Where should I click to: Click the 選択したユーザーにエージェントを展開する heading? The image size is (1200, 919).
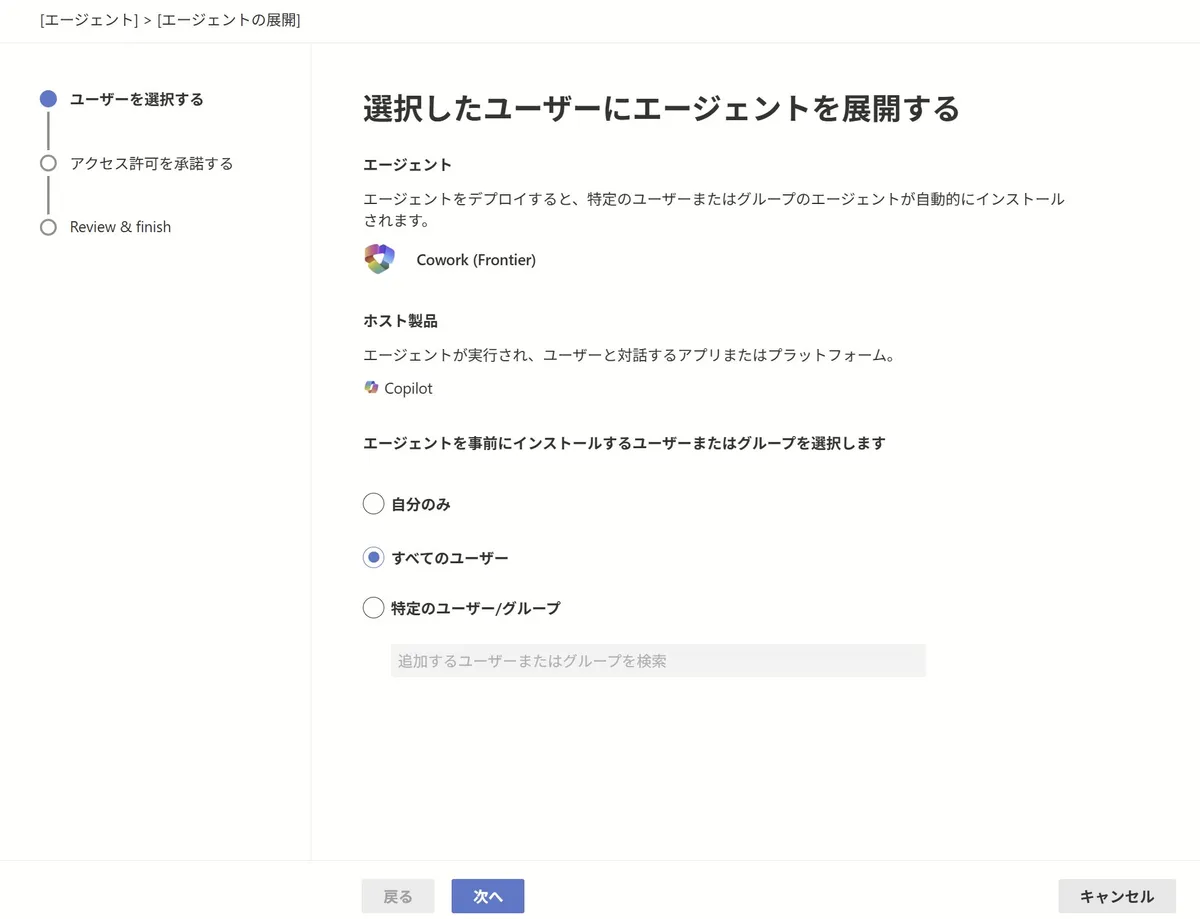click(661, 108)
